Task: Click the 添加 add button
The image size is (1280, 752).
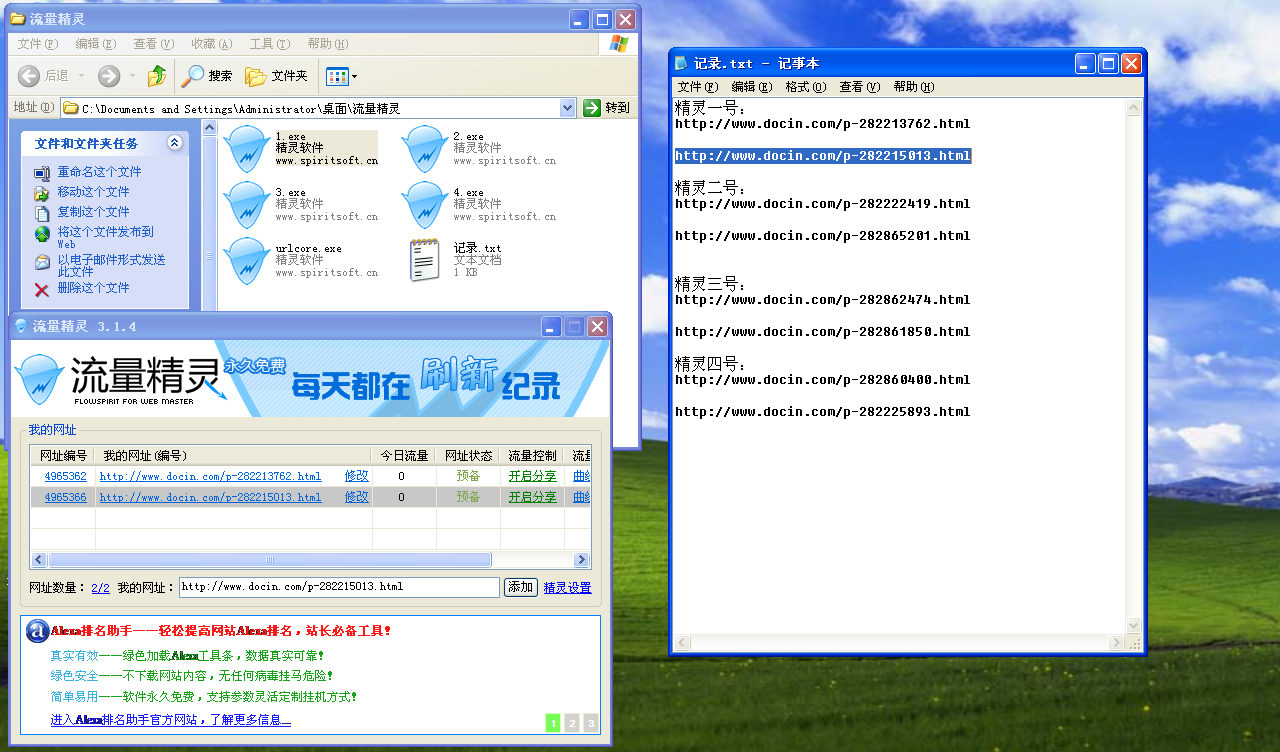Action: (x=520, y=587)
